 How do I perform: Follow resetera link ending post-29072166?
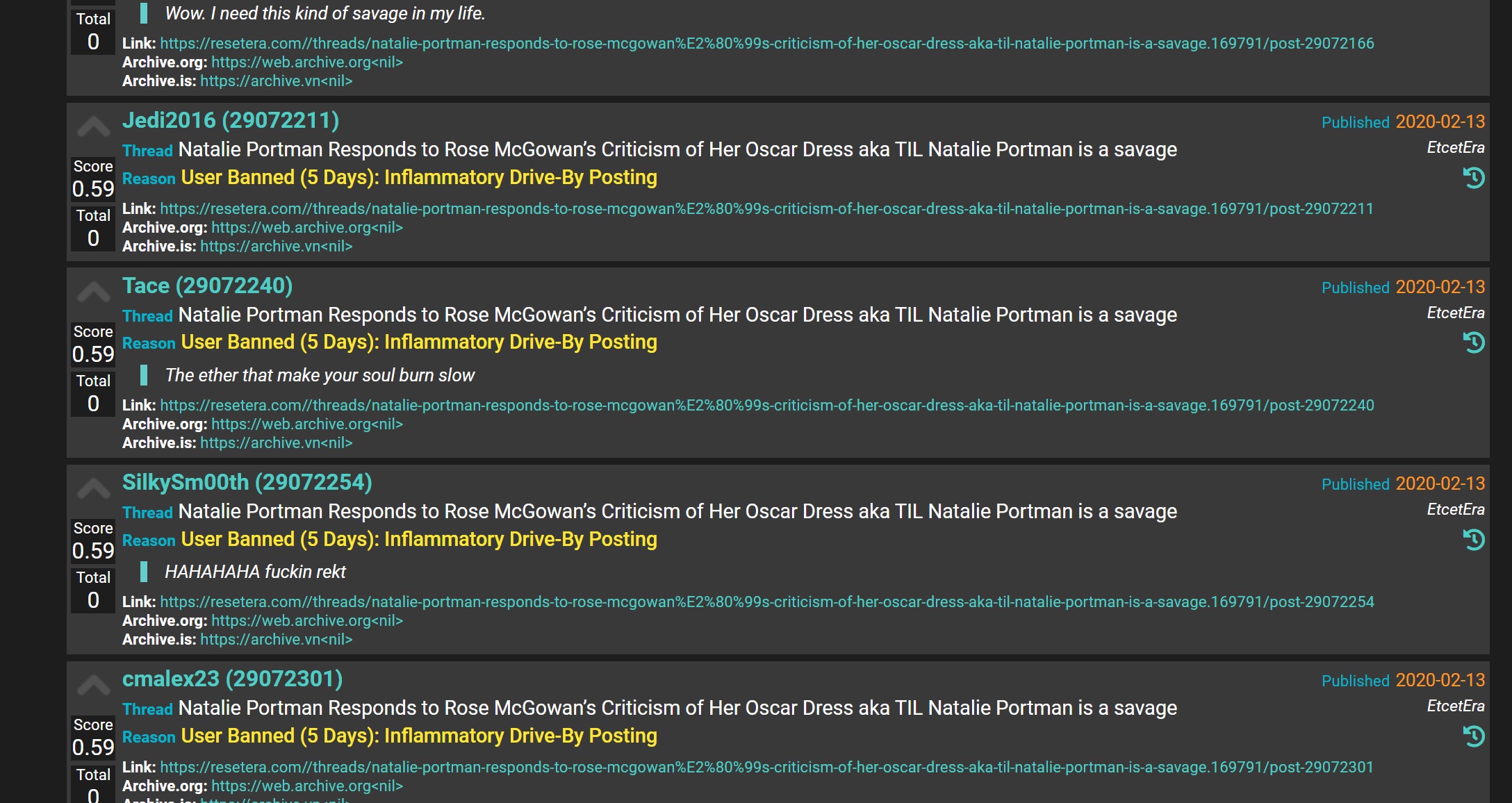(767, 43)
